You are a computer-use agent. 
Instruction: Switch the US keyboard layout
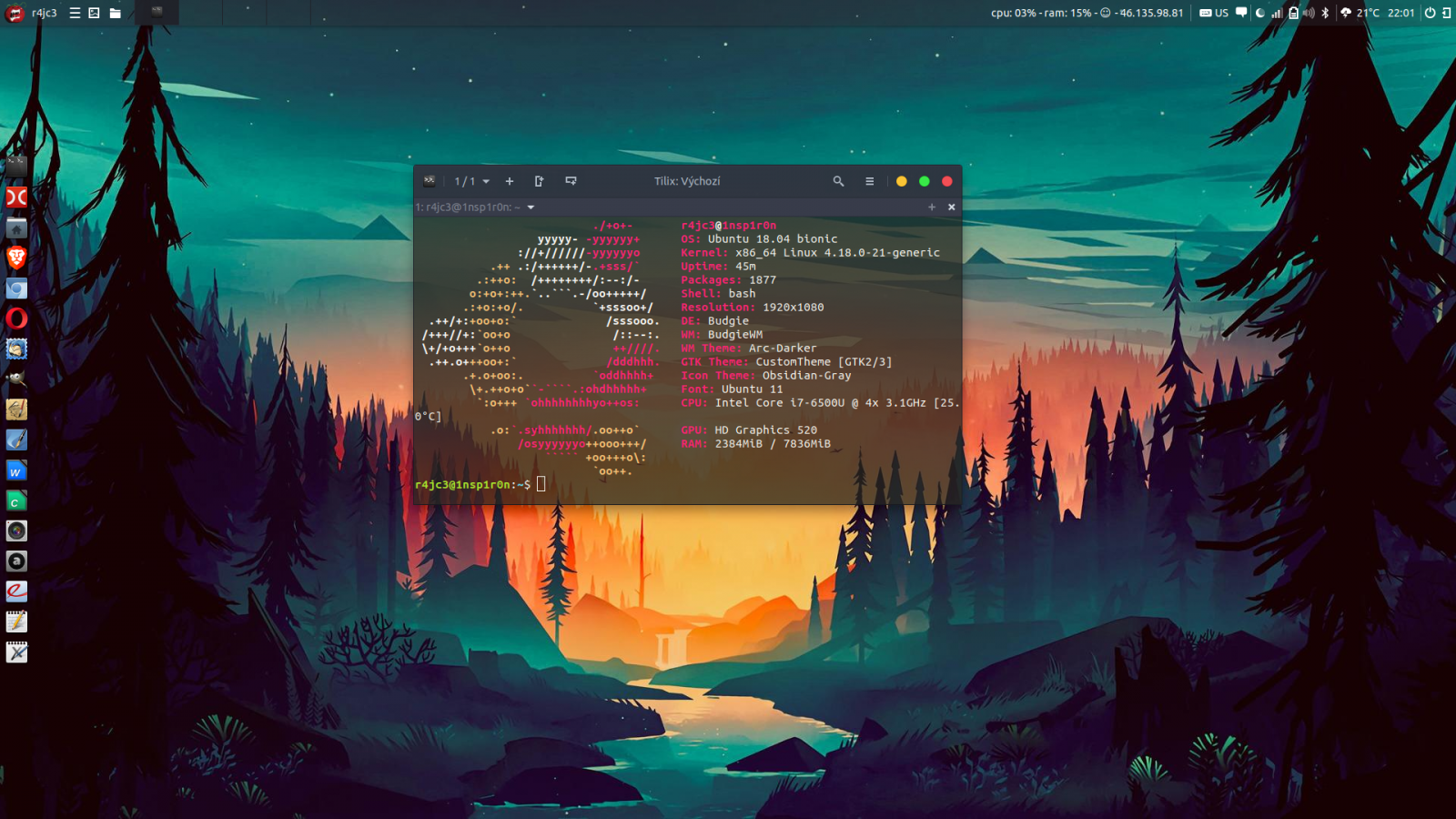[1220, 14]
